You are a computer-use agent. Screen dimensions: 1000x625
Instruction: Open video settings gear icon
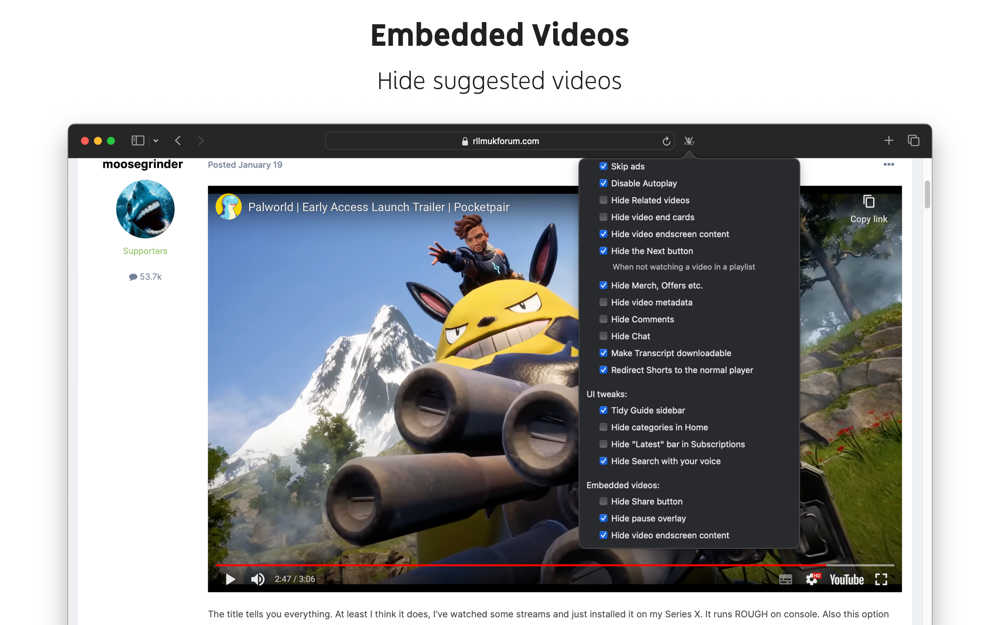point(812,579)
